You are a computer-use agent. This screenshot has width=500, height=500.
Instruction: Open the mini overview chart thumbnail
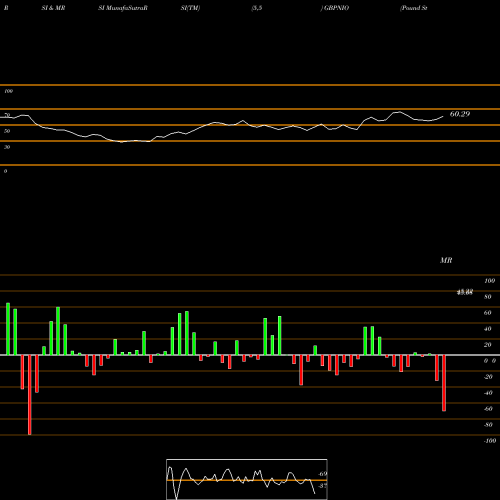(247, 479)
